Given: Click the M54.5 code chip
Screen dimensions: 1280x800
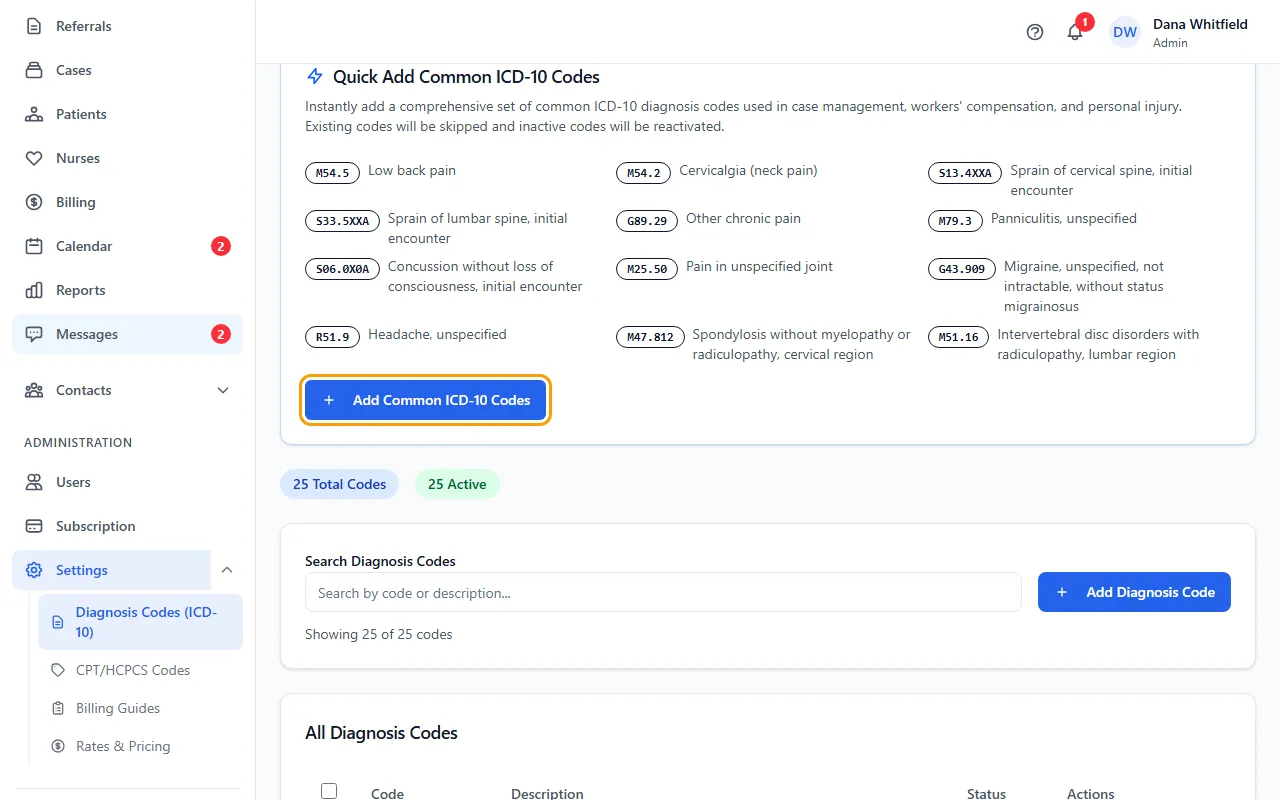Looking at the screenshot, I should 332,173.
